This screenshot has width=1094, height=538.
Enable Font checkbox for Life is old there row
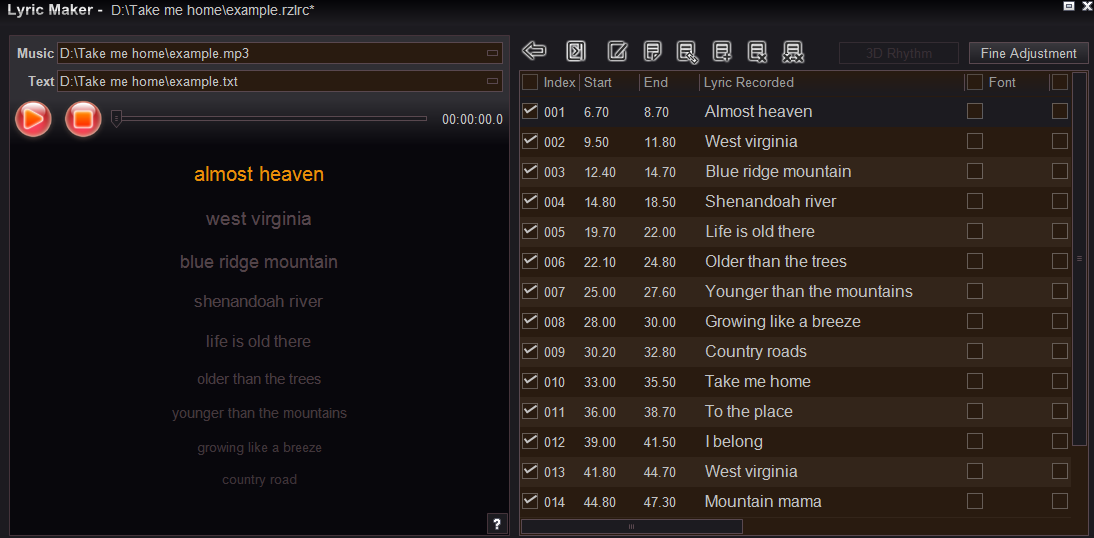(x=975, y=231)
